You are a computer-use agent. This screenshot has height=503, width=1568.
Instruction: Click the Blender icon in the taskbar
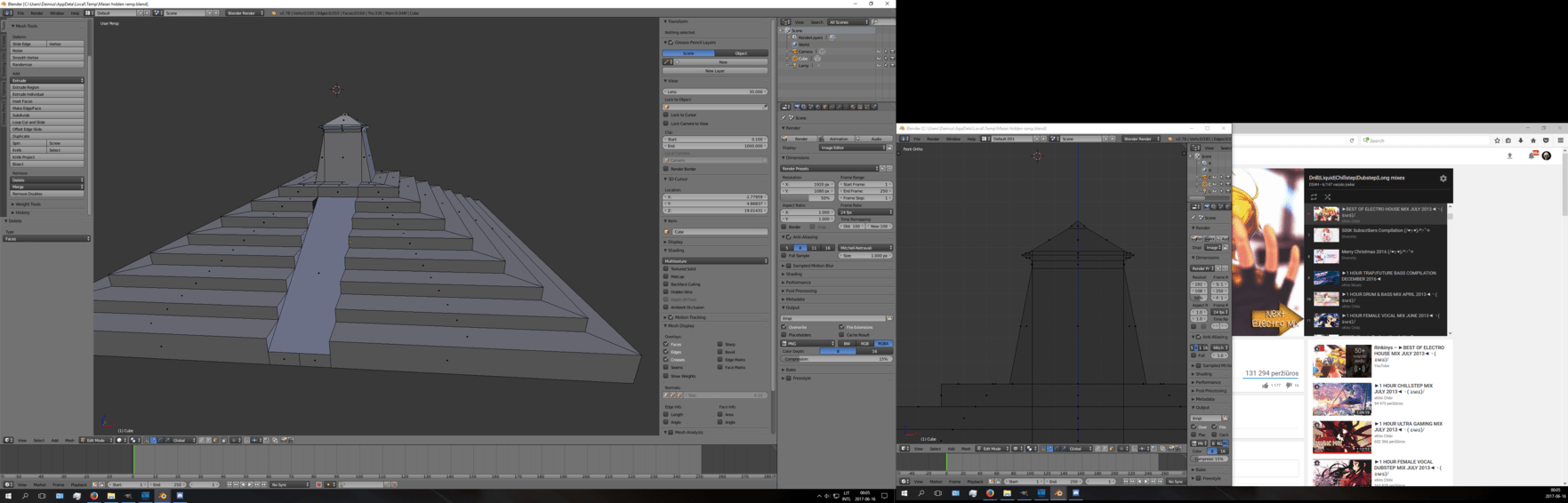tap(162, 496)
